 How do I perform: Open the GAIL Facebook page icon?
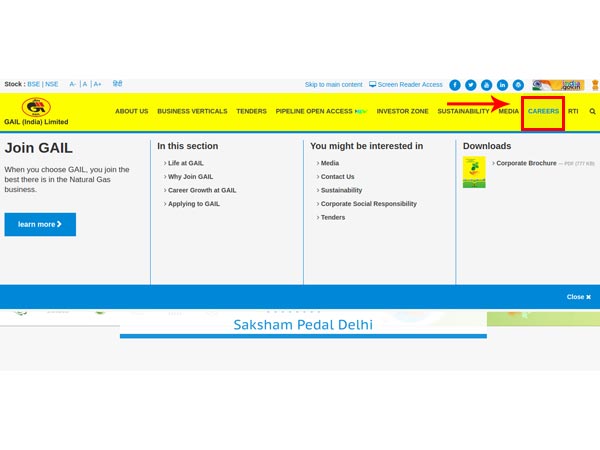pos(455,85)
